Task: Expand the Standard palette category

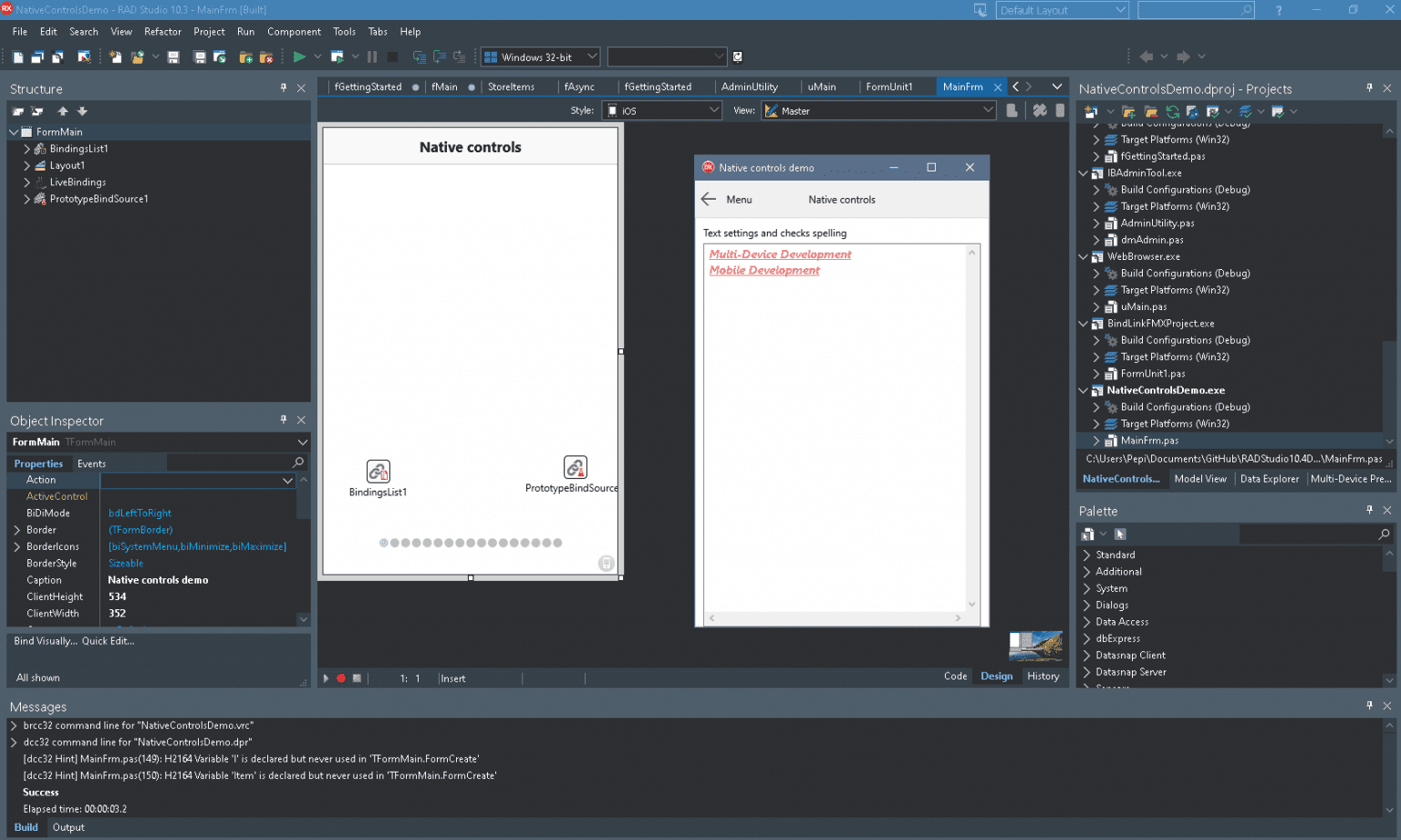Action: (x=1086, y=555)
